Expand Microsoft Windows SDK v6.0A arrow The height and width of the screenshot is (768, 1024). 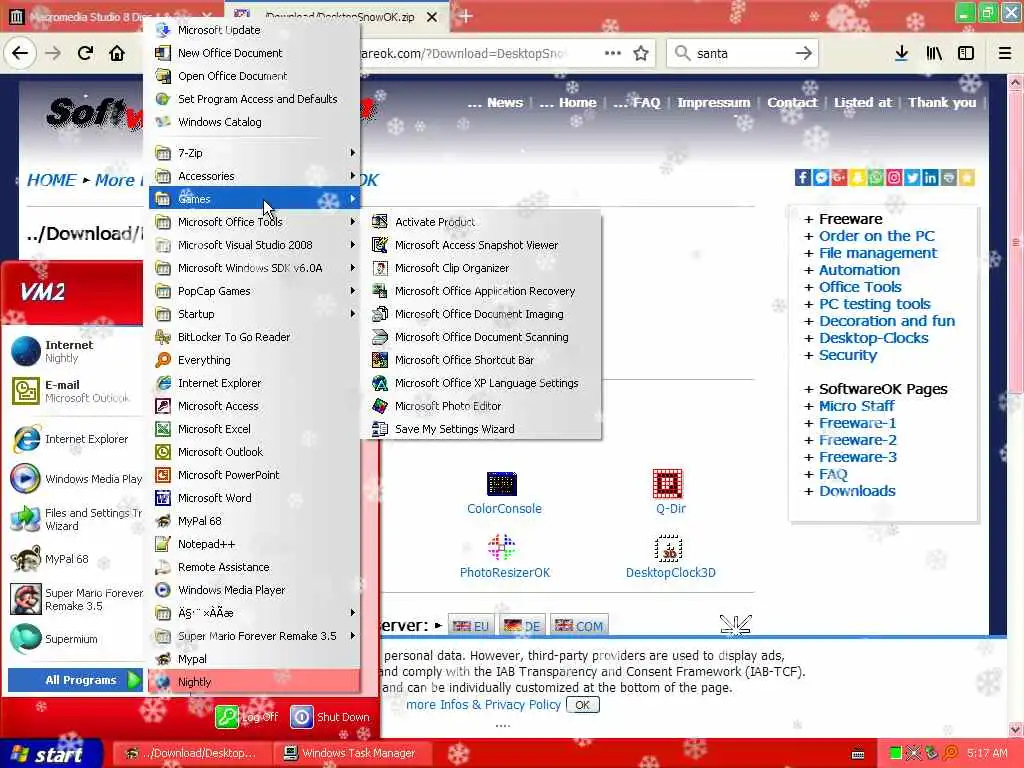[353, 268]
